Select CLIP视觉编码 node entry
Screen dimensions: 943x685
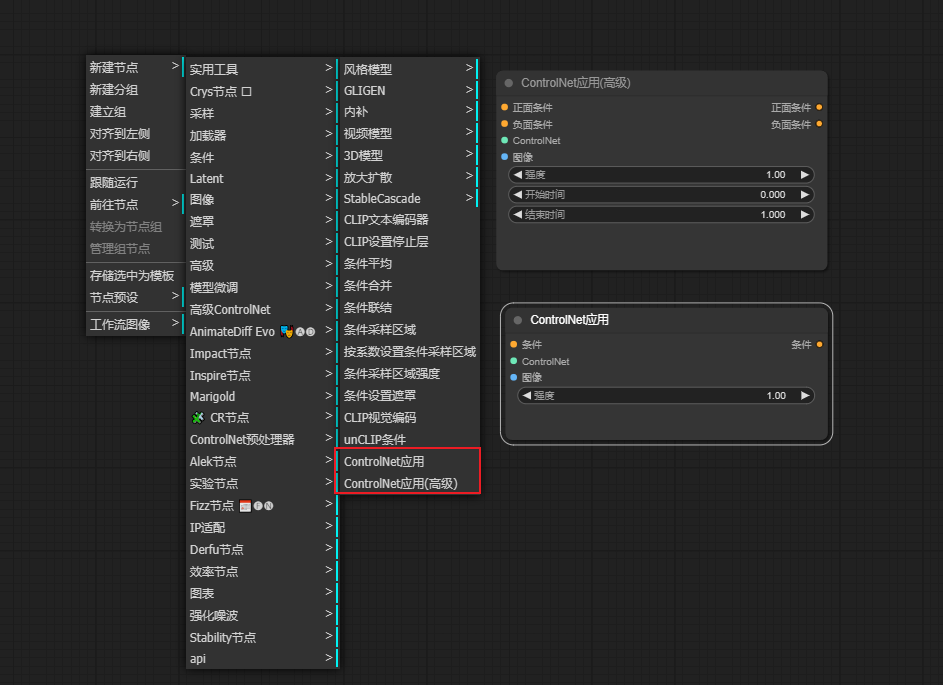point(408,417)
